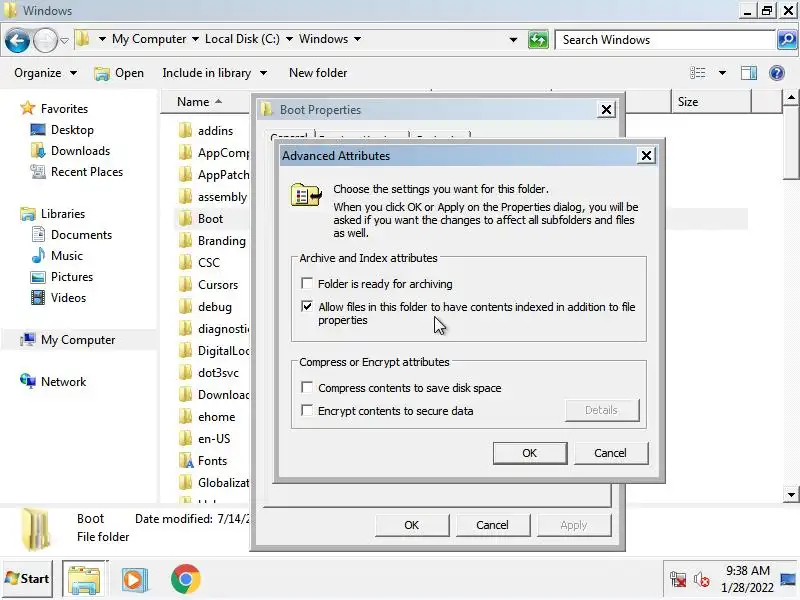Open the Videos library

tap(68, 297)
